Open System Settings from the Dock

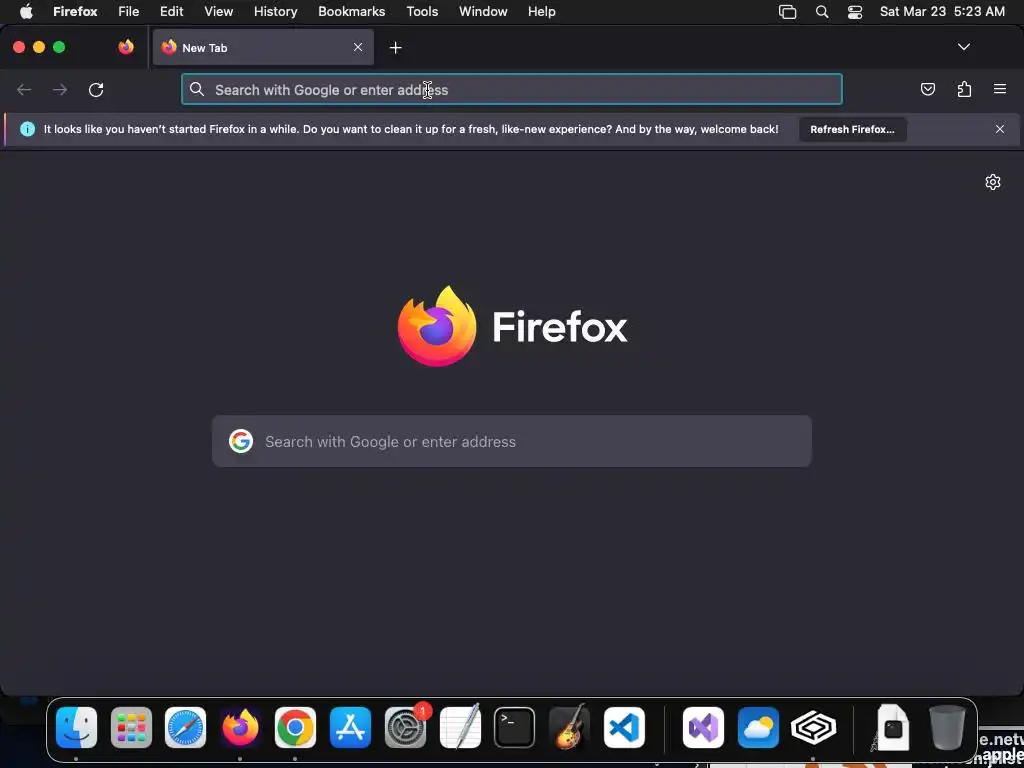click(x=406, y=728)
